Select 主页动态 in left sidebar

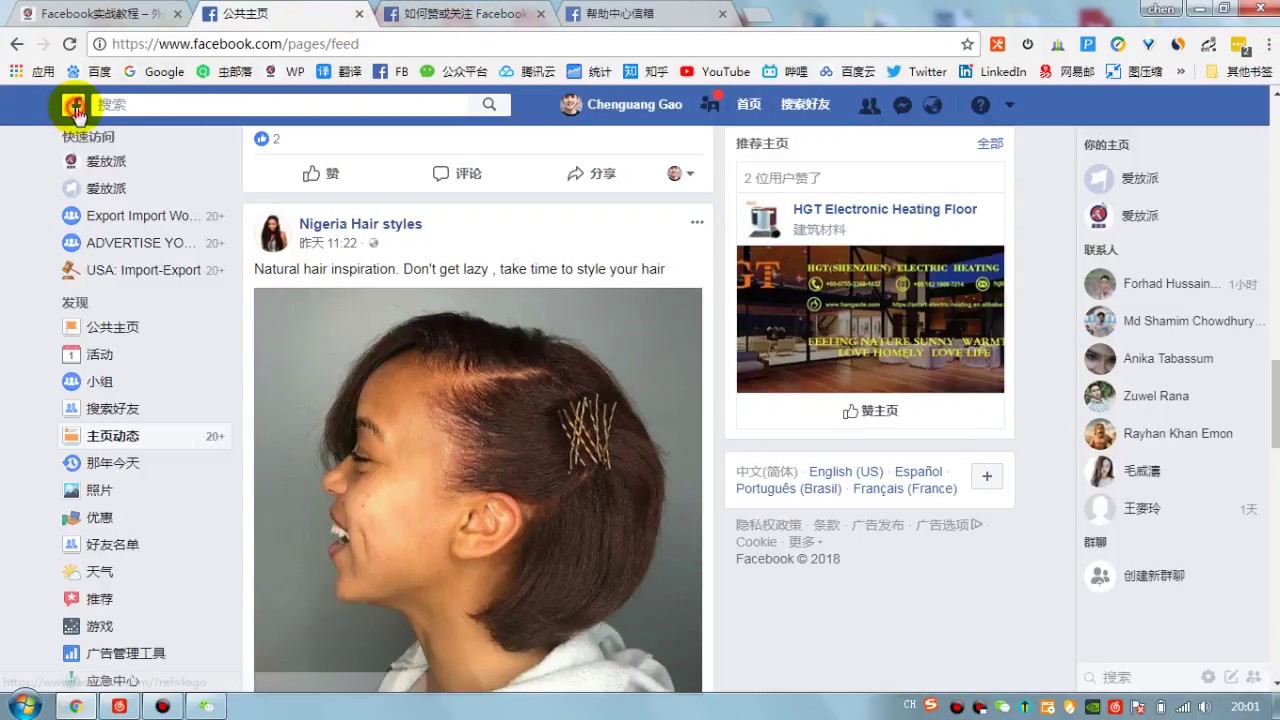(x=145, y=436)
